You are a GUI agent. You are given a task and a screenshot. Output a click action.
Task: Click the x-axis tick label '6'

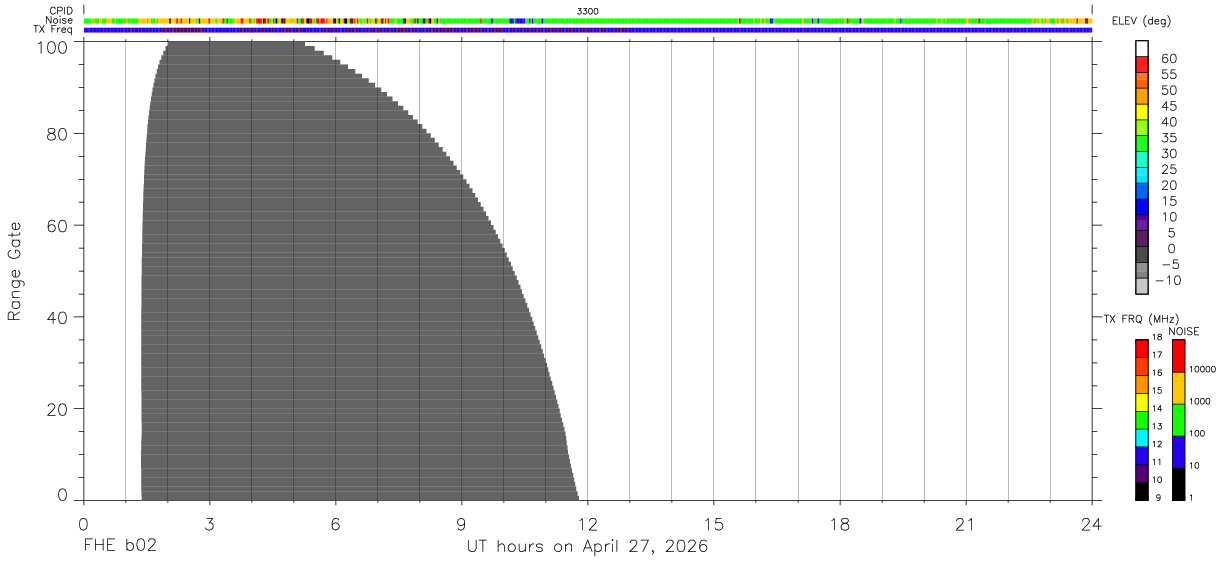[335, 524]
